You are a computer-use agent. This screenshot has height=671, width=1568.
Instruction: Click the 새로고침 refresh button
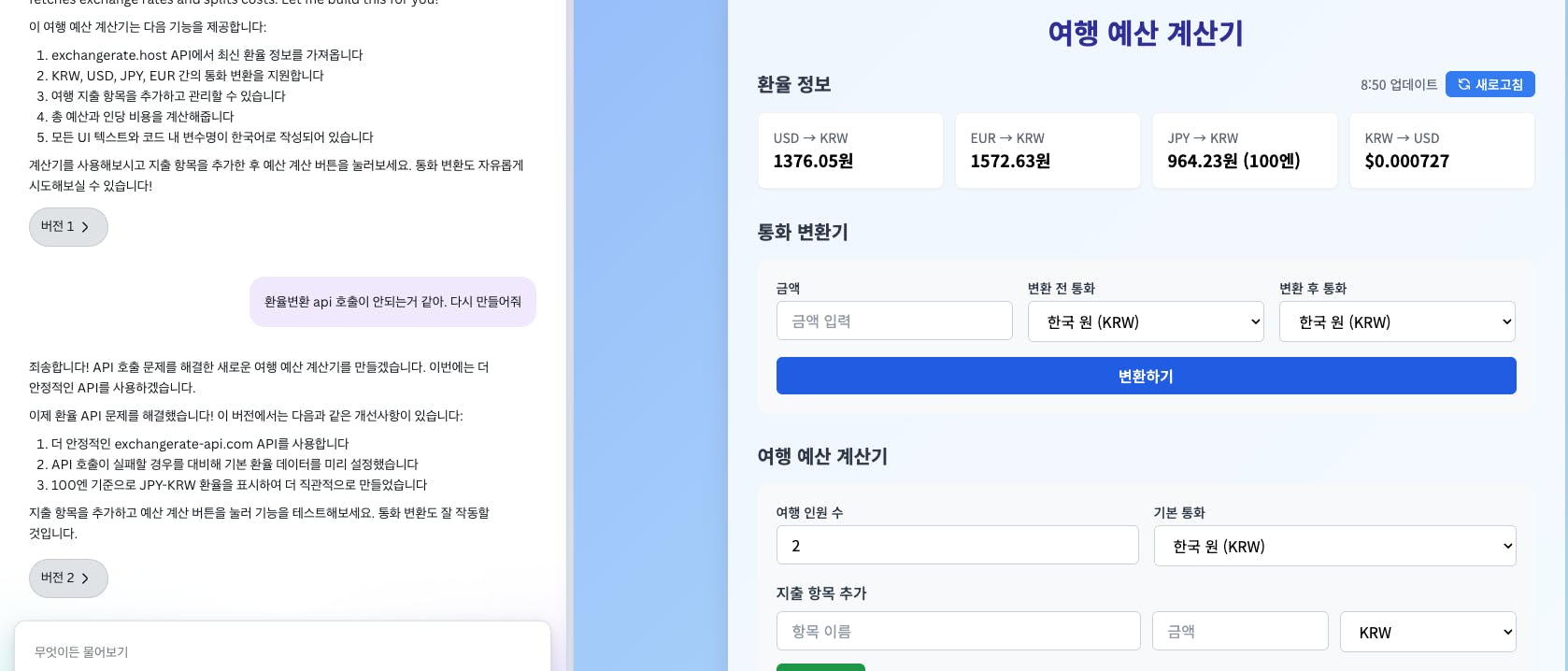click(x=1490, y=84)
